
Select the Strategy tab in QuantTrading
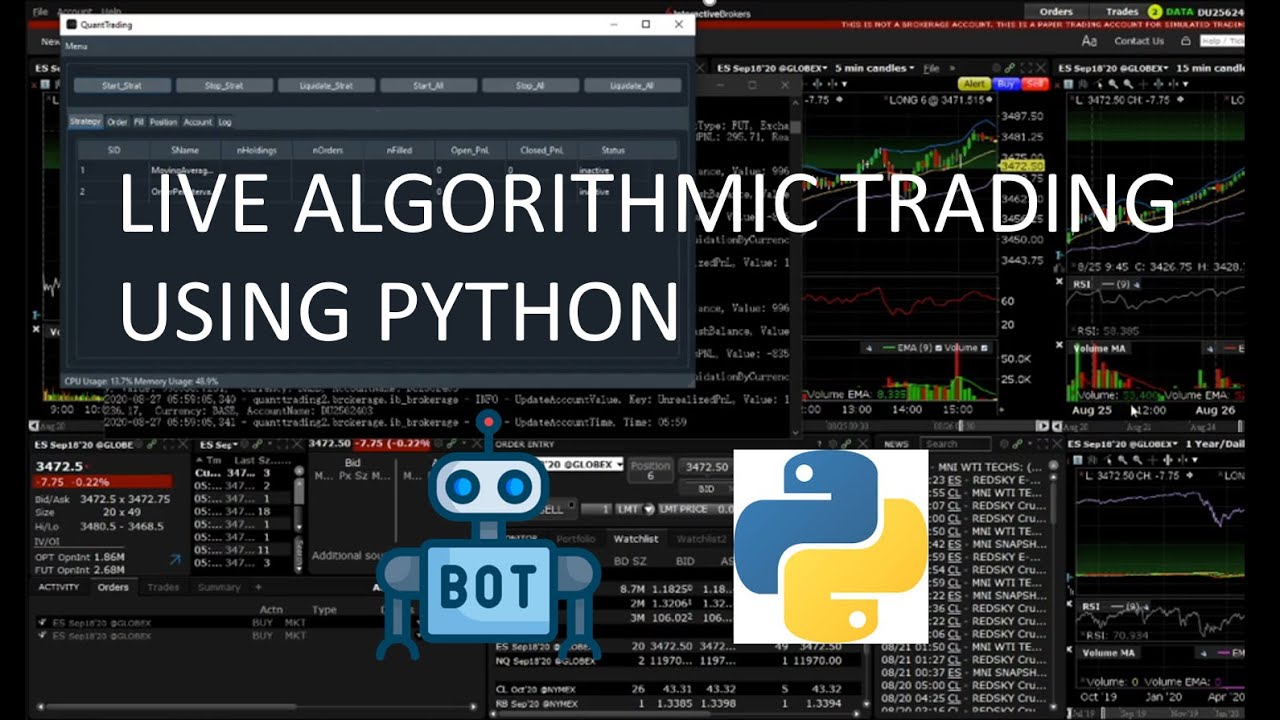(x=85, y=122)
